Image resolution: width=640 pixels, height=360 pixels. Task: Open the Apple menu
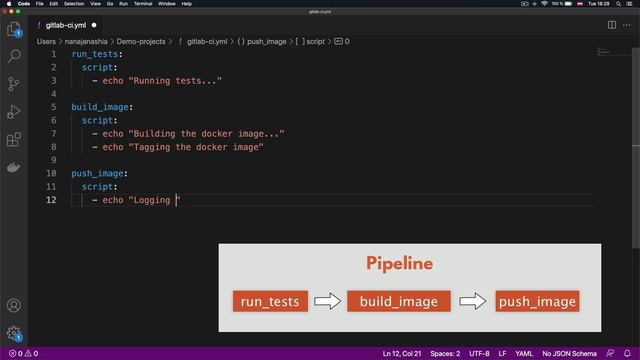click(x=9, y=4)
